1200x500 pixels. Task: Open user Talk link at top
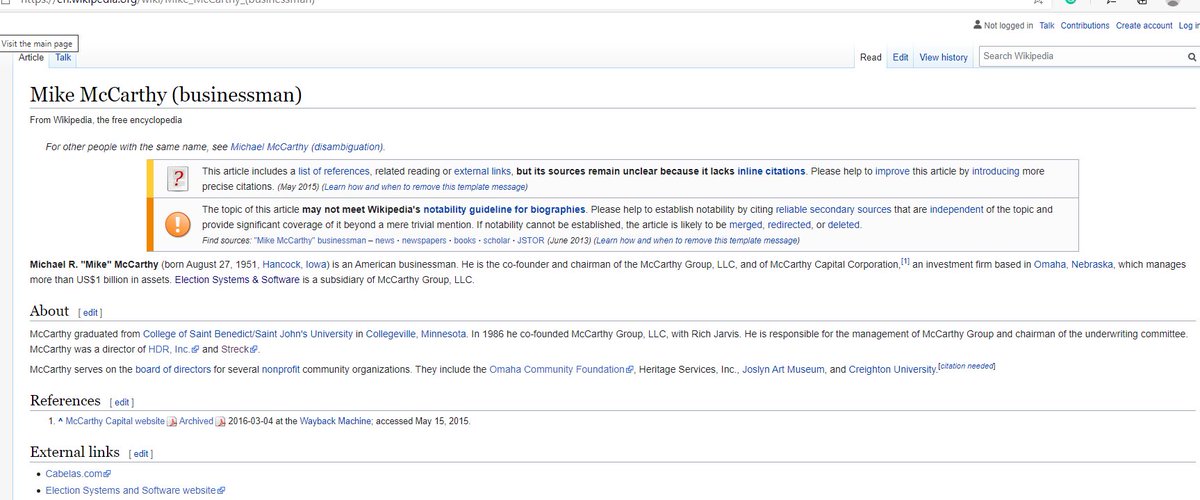(x=1047, y=26)
